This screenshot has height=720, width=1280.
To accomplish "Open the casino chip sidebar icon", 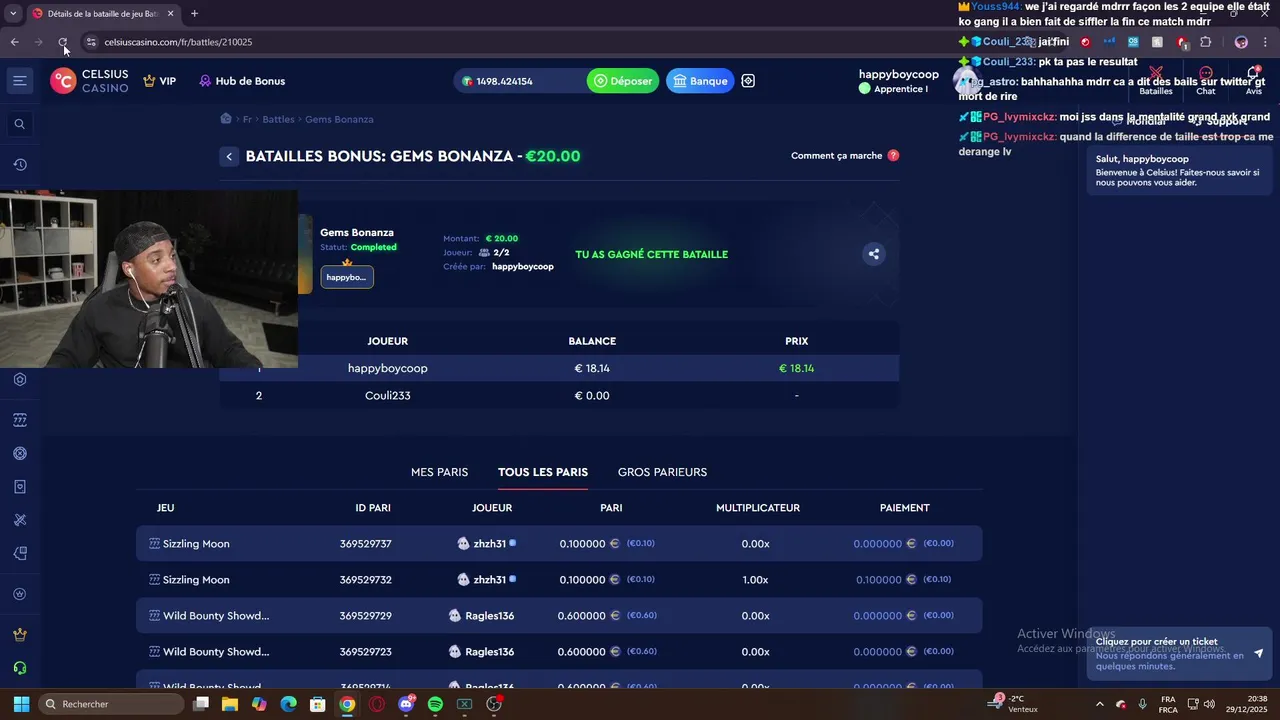I will pos(19,454).
